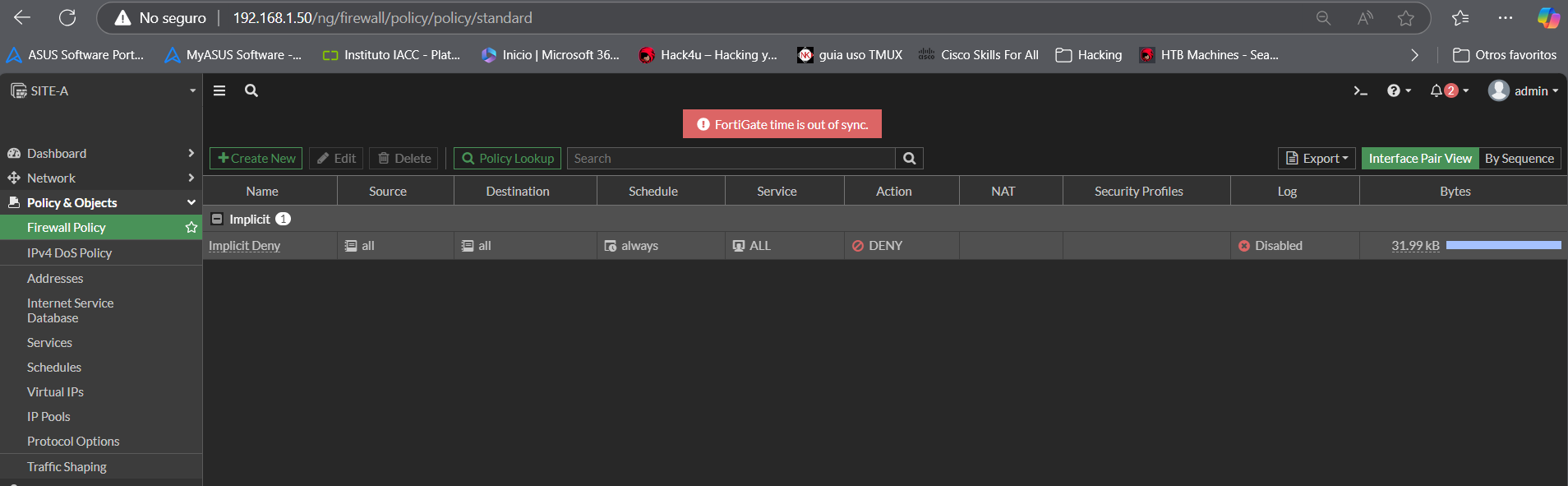This screenshot has width=1568, height=486.
Task: Click the Policy Lookup button
Action: (x=507, y=159)
